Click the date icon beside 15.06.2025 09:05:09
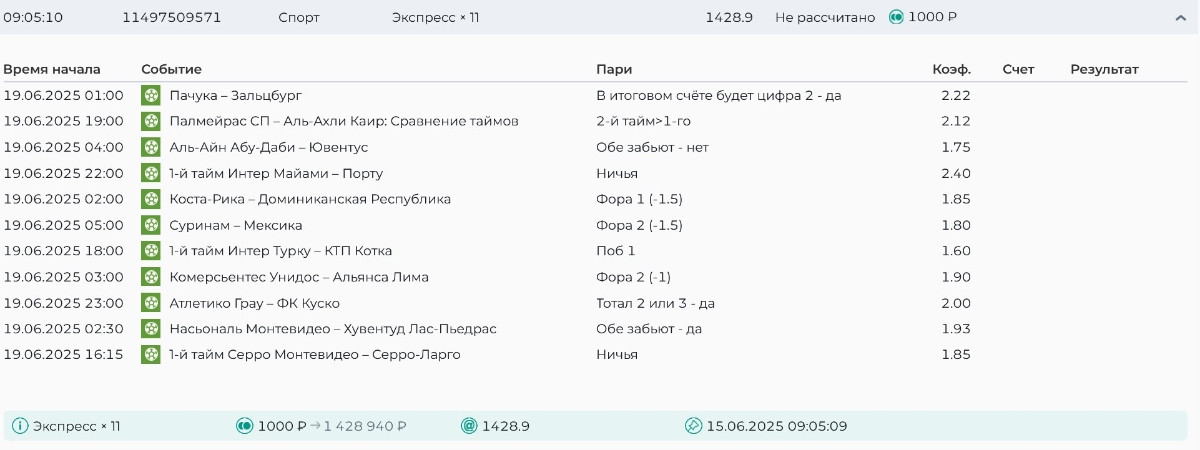The width and height of the screenshot is (1200, 450). pyautogui.click(x=693, y=426)
